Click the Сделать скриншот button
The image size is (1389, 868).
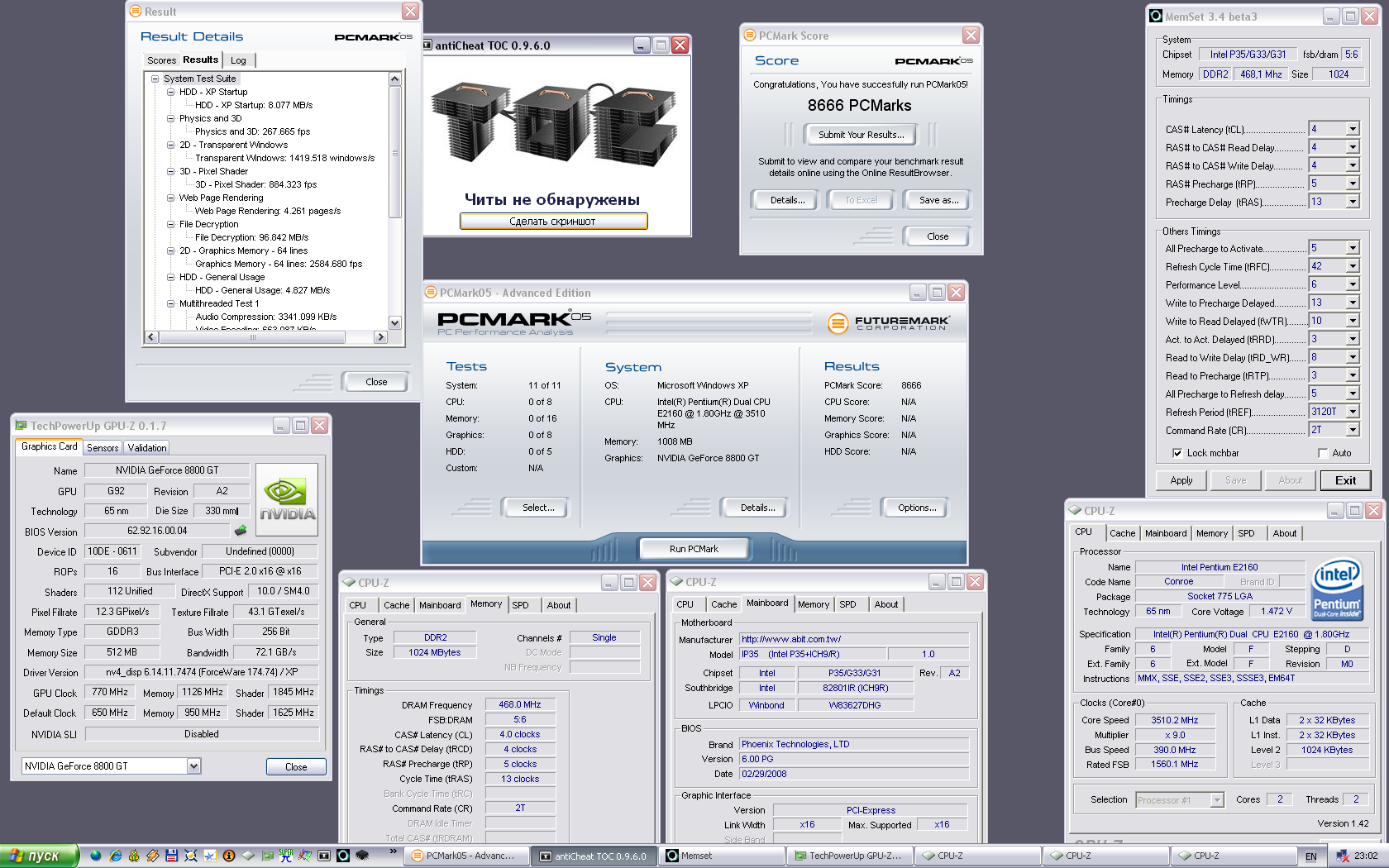tap(553, 222)
